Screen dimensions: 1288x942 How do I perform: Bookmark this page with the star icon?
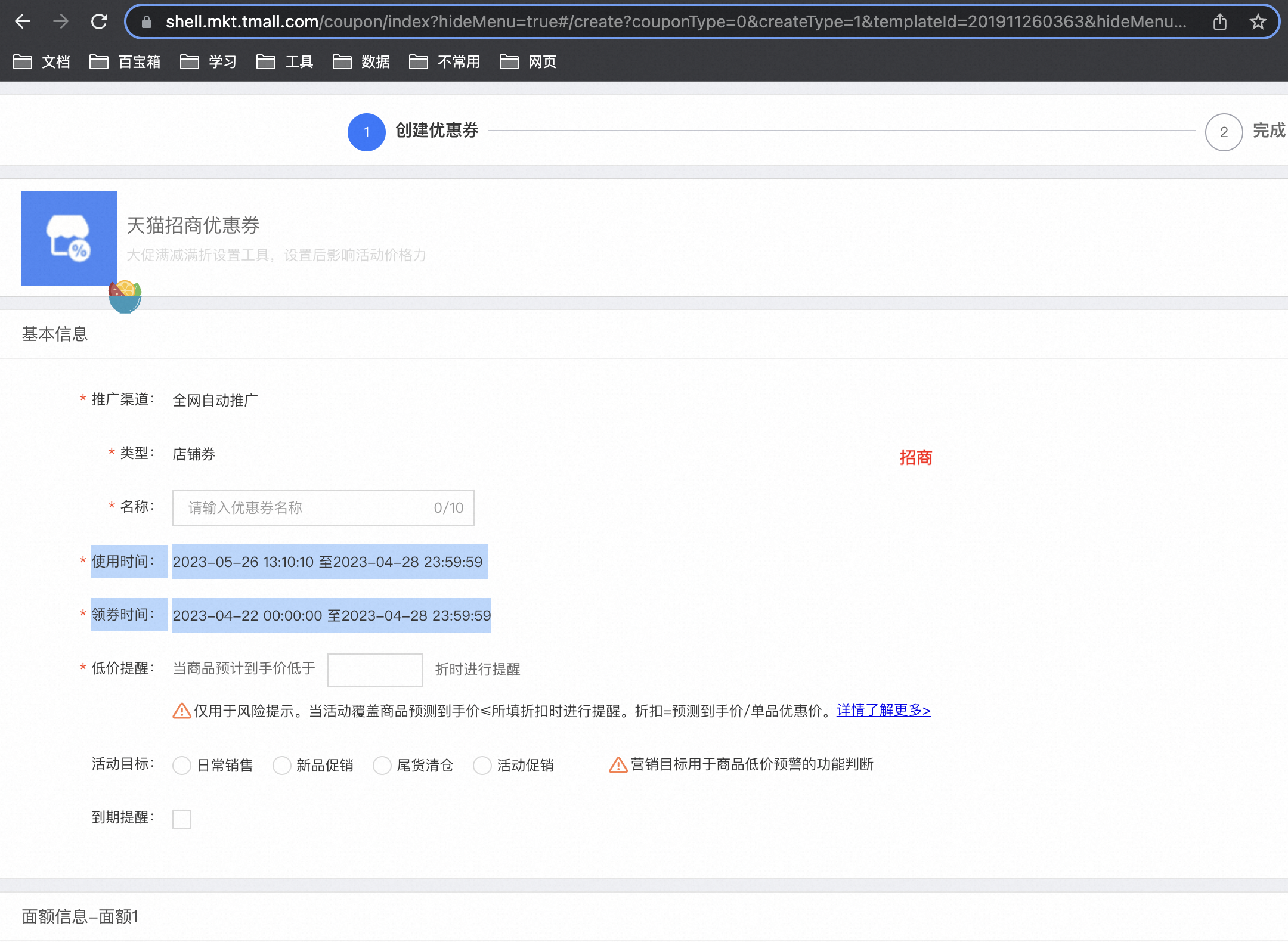(1258, 22)
